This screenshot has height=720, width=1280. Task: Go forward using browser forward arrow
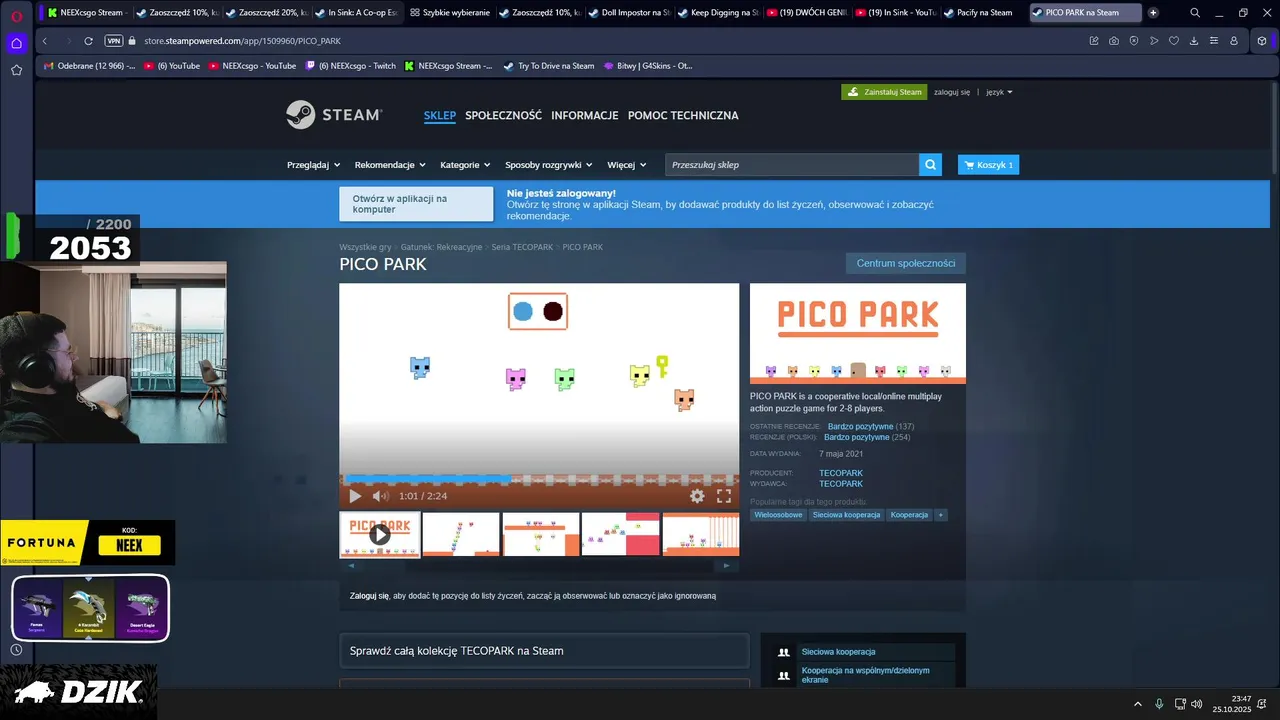pyautogui.click(x=67, y=41)
